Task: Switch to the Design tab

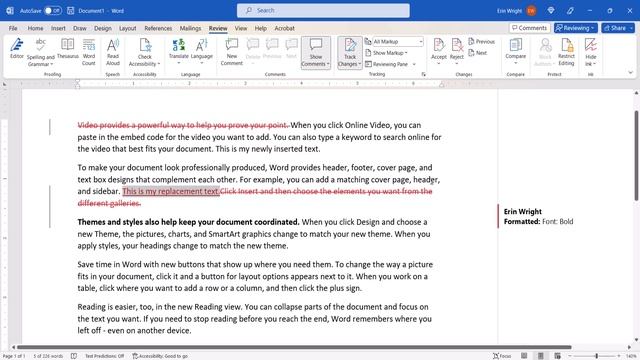Action: tap(102, 28)
